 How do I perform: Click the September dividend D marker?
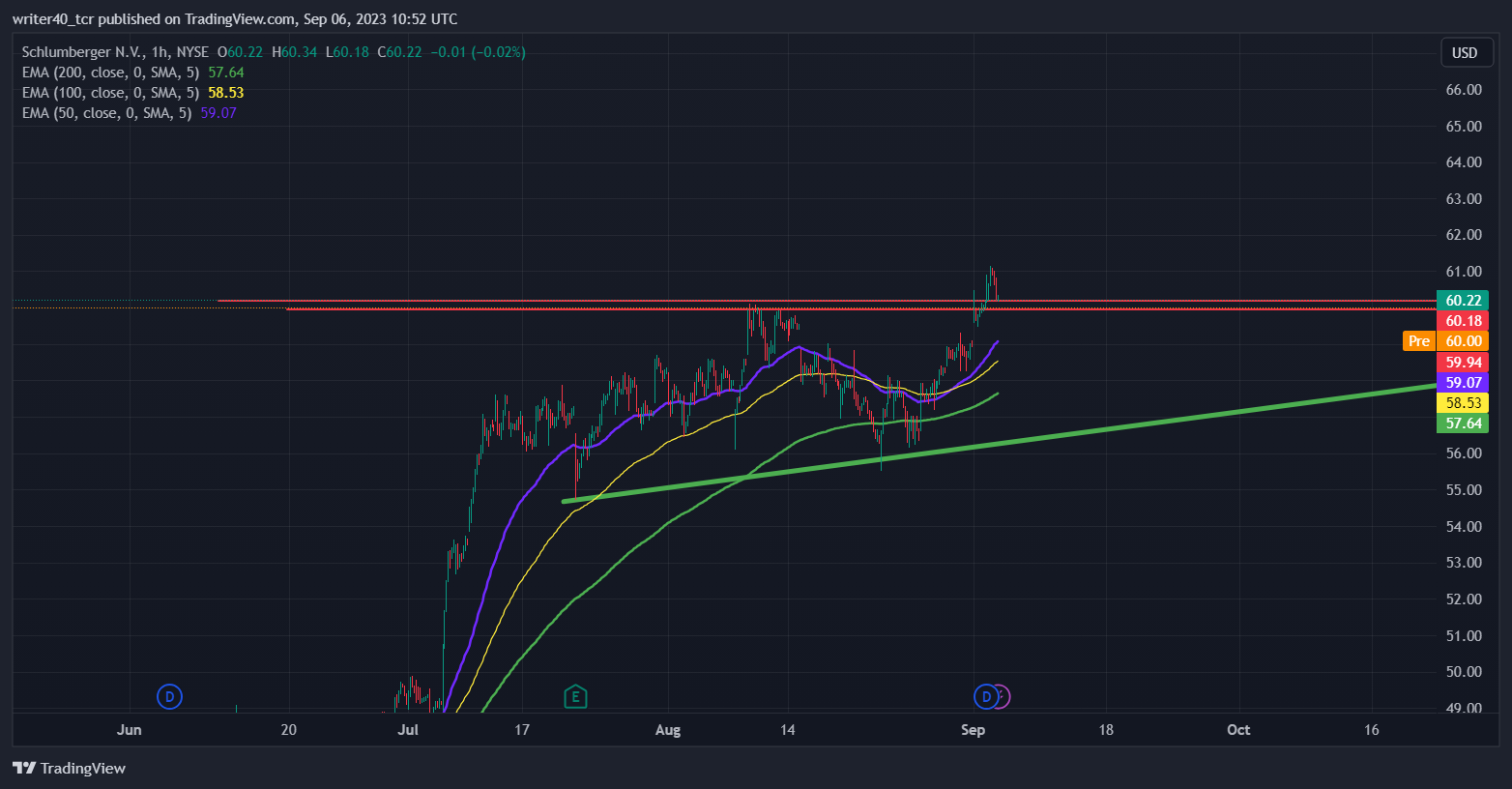coord(986,696)
